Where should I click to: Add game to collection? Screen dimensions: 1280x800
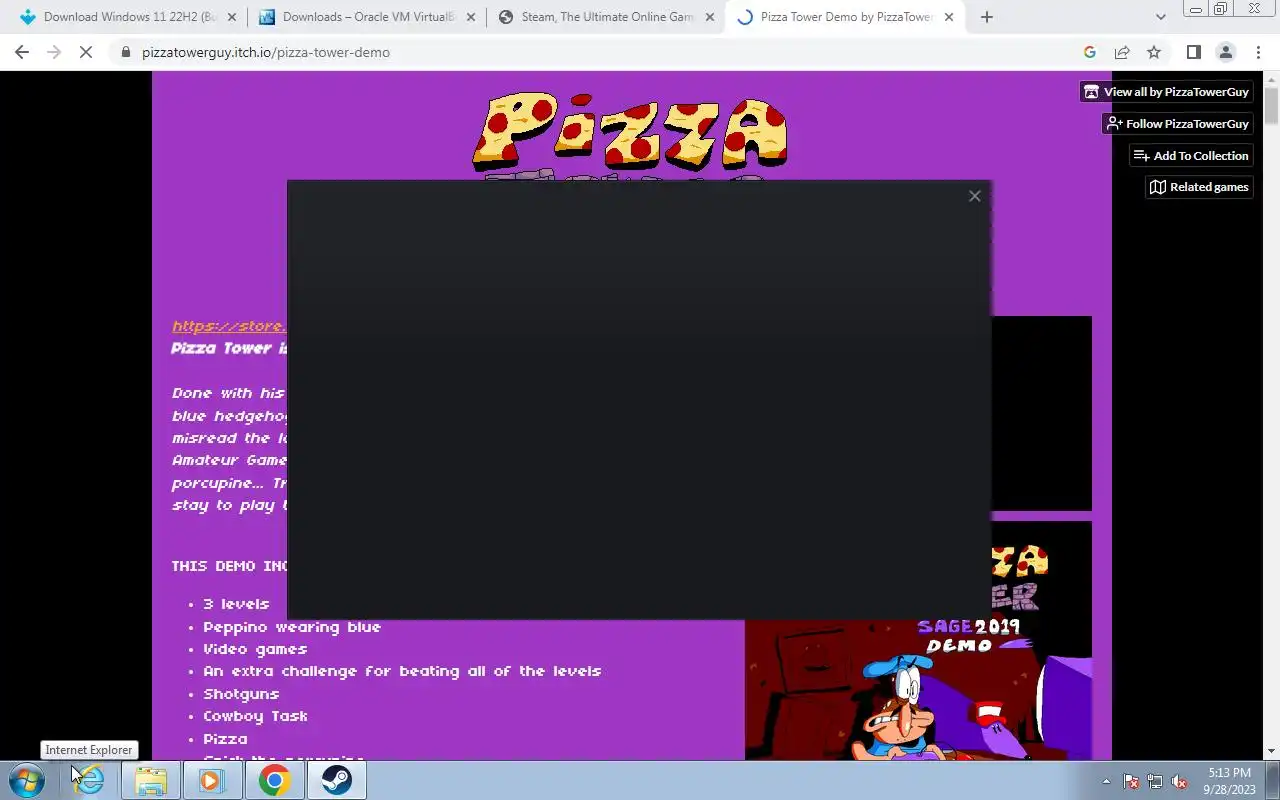coord(1191,156)
